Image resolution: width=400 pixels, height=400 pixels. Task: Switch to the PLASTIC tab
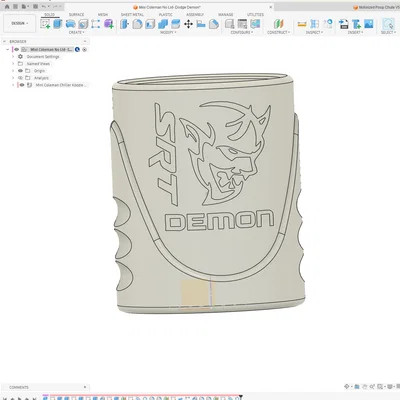[166, 15]
